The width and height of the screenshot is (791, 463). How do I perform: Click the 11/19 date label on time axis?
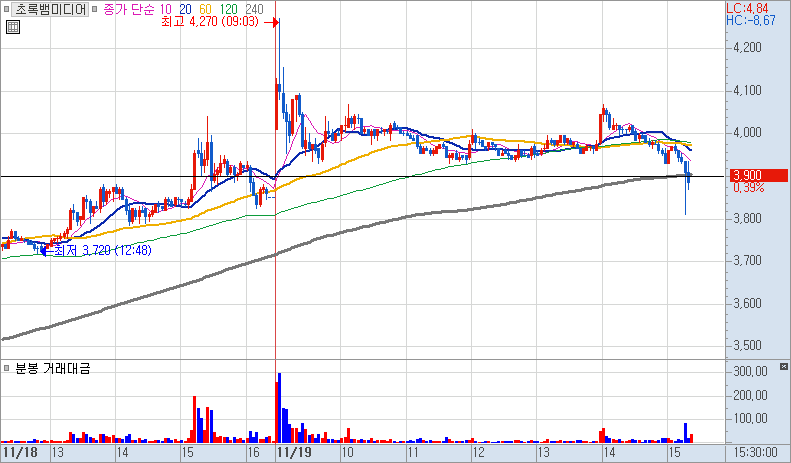pos(295,452)
